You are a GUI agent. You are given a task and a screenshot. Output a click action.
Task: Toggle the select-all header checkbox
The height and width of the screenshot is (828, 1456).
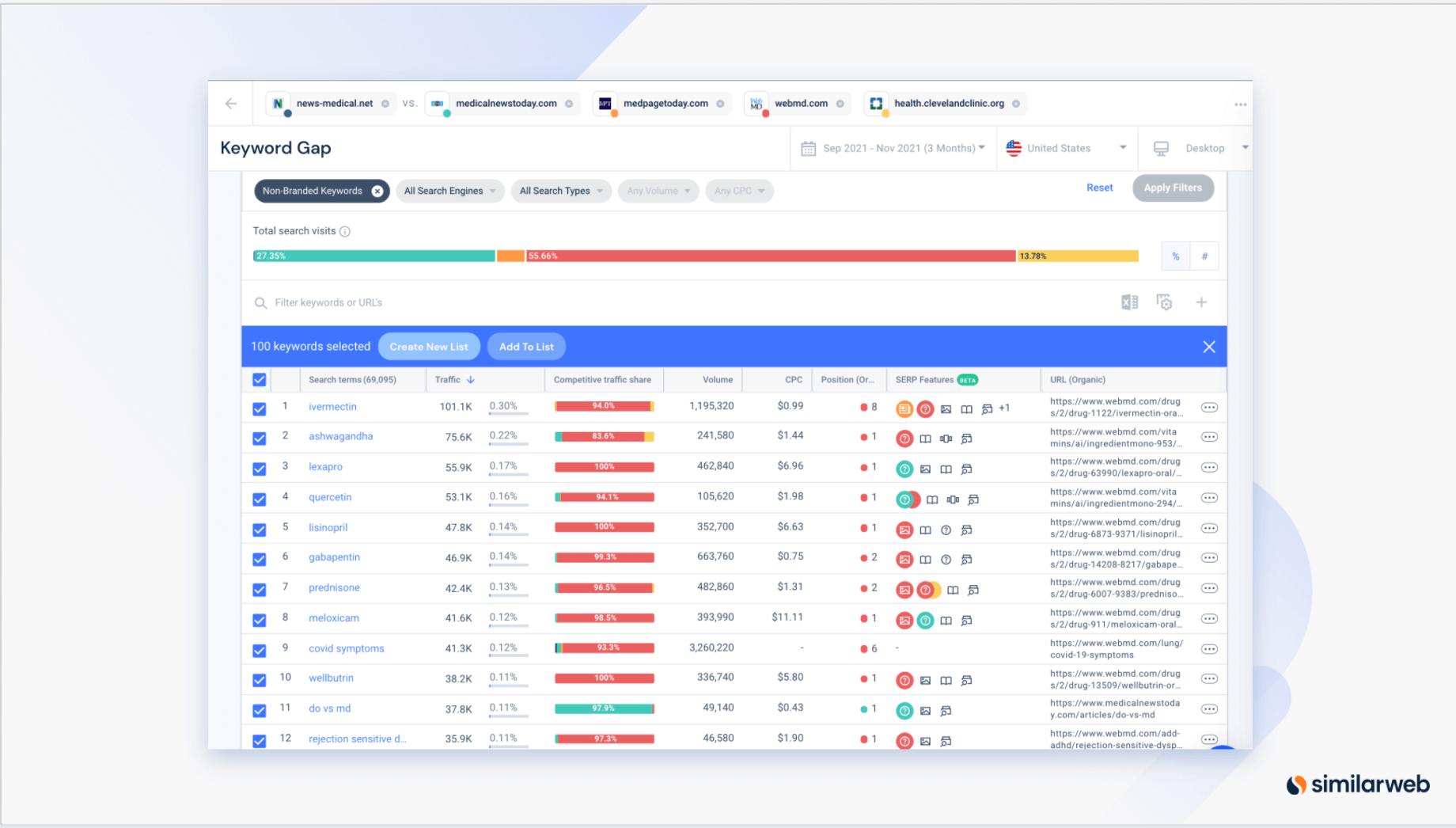tap(259, 380)
